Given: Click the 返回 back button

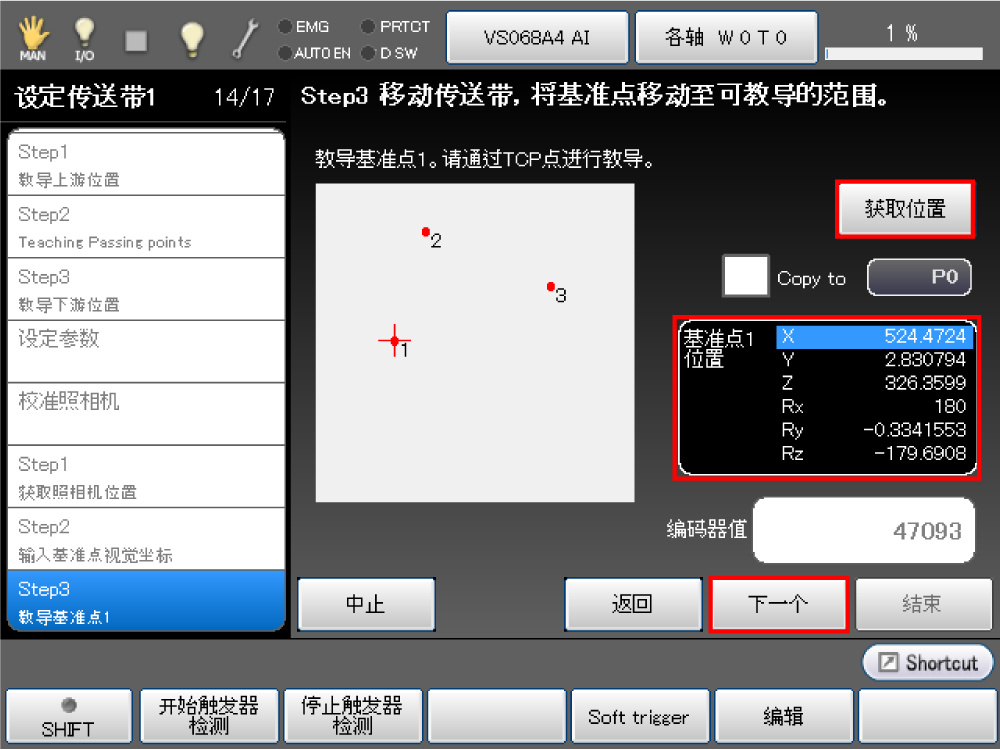Looking at the screenshot, I should [x=633, y=604].
